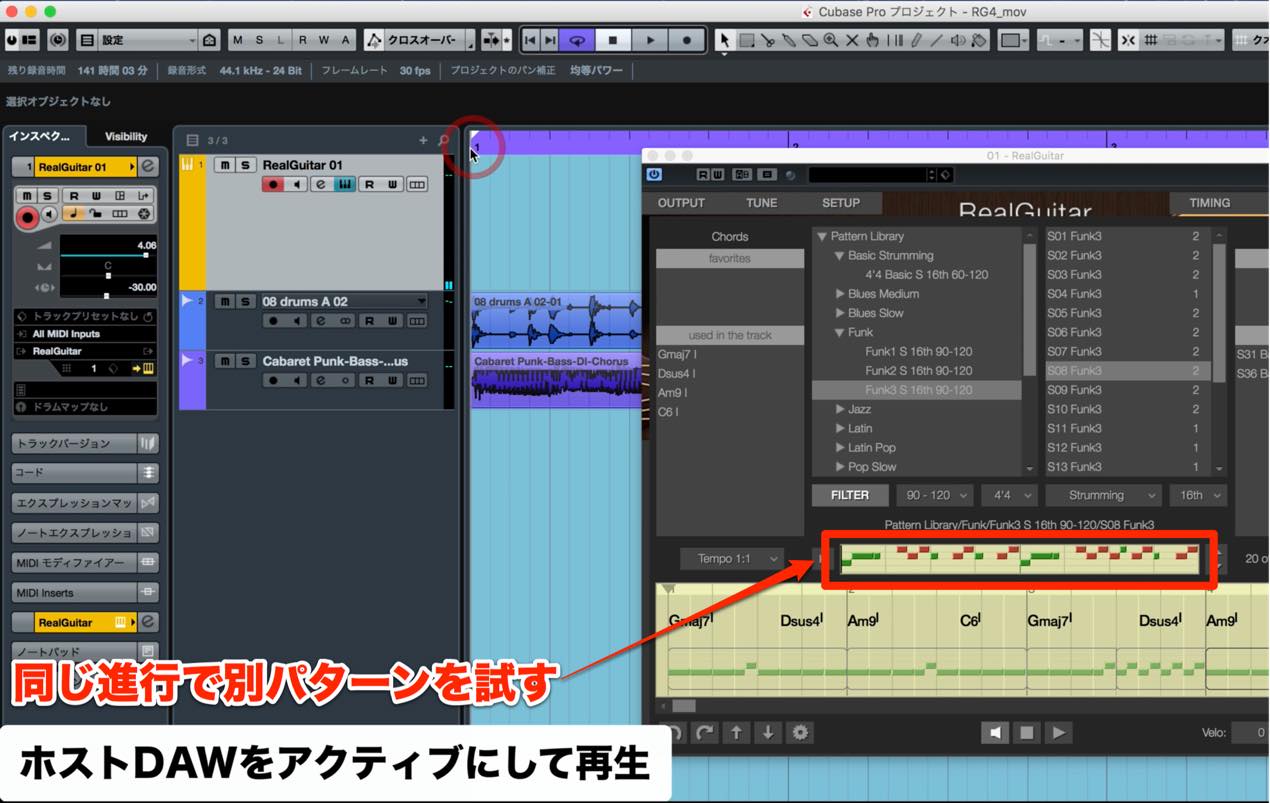Toggle global Mute state M button in toolbar
The width and height of the screenshot is (1270, 803).
click(x=238, y=41)
